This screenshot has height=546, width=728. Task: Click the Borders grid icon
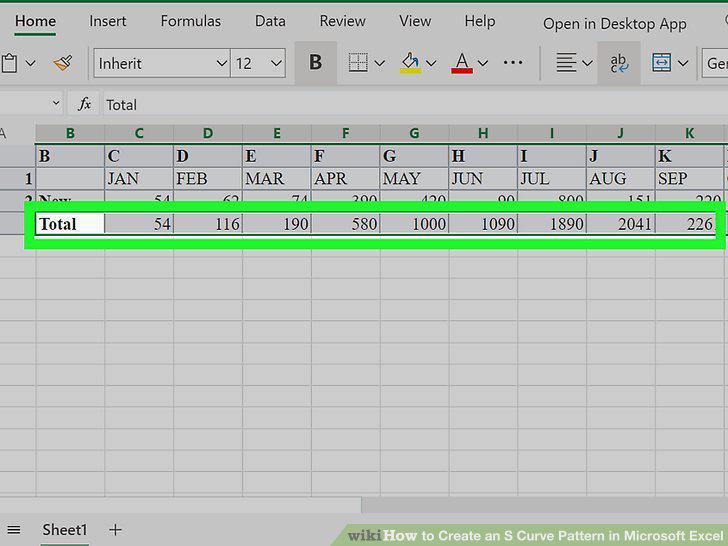click(358, 63)
